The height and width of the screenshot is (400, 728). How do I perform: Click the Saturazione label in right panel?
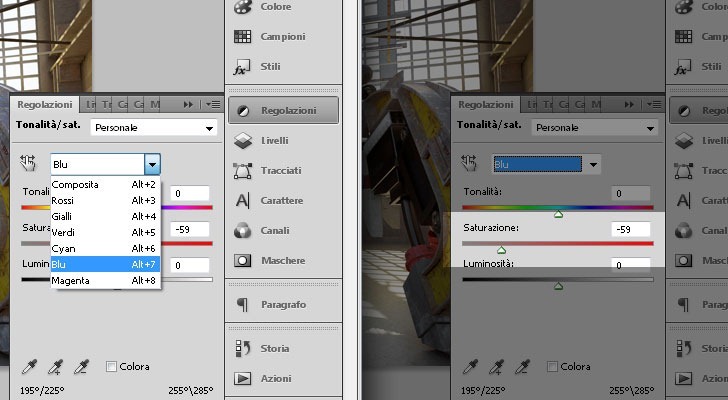coord(491,228)
